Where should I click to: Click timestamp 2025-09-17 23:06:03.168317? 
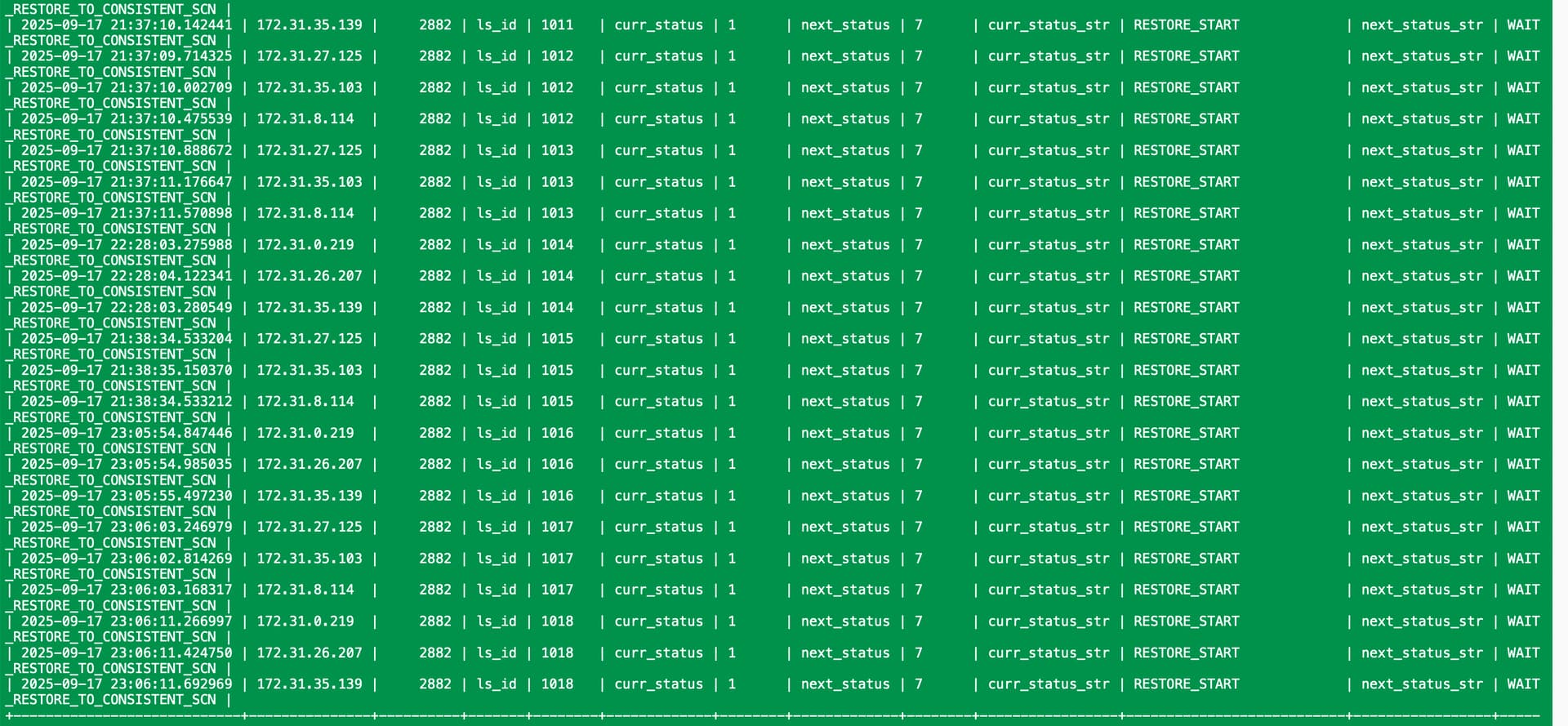click(127, 590)
